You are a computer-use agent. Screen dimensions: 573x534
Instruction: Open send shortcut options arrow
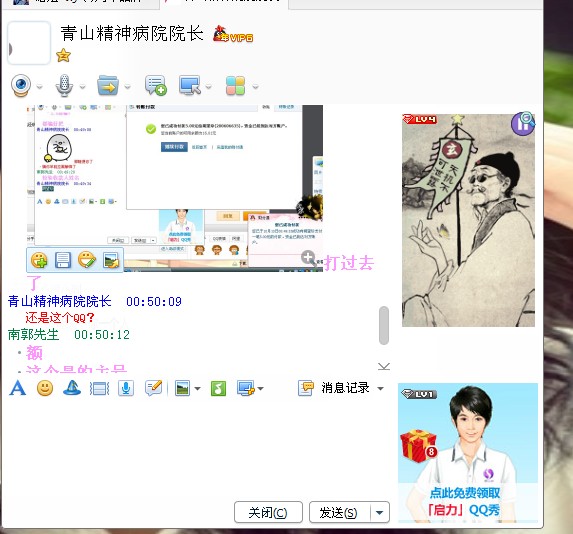point(380,512)
